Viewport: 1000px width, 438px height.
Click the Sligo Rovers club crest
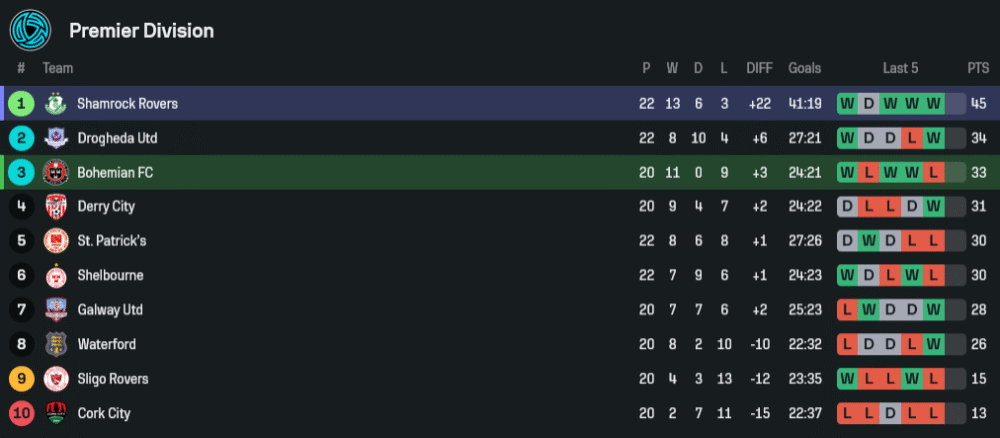(55, 379)
